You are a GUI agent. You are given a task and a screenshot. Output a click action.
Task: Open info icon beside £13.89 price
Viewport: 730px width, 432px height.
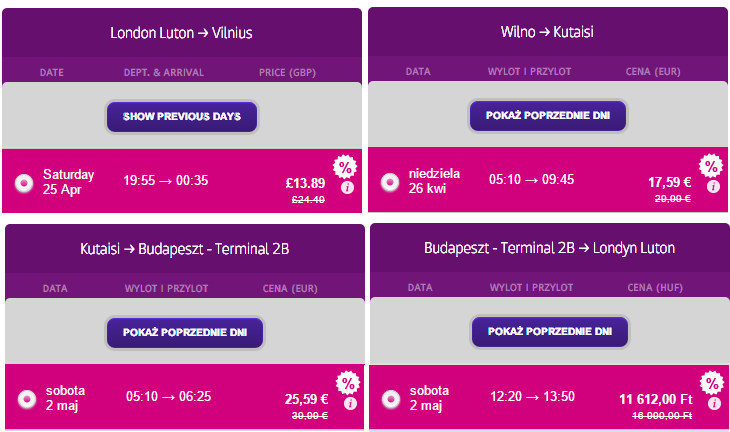pos(347,188)
